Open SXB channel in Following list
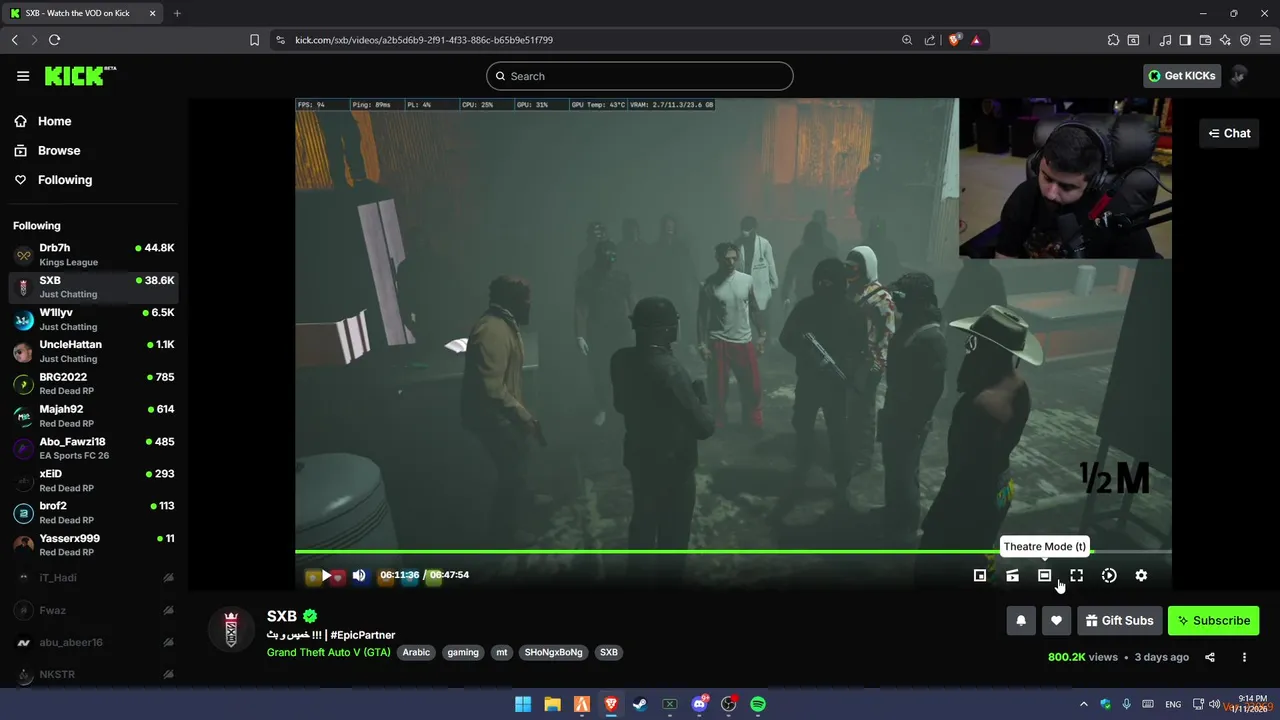The height and width of the screenshot is (720, 1280). click(94, 287)
